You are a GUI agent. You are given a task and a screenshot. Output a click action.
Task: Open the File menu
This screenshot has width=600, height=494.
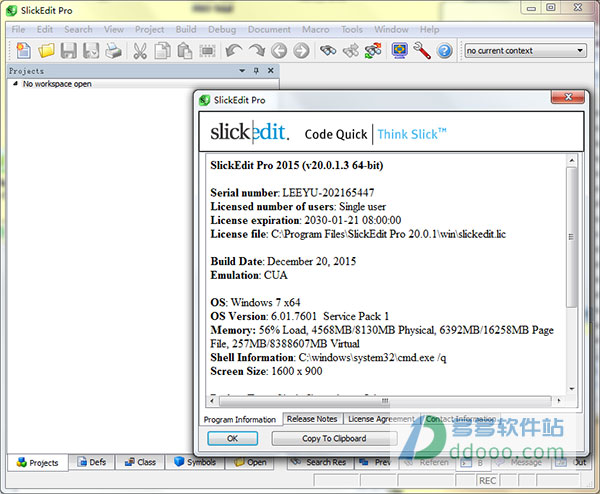pyautogui.click(x=18, y=29)
